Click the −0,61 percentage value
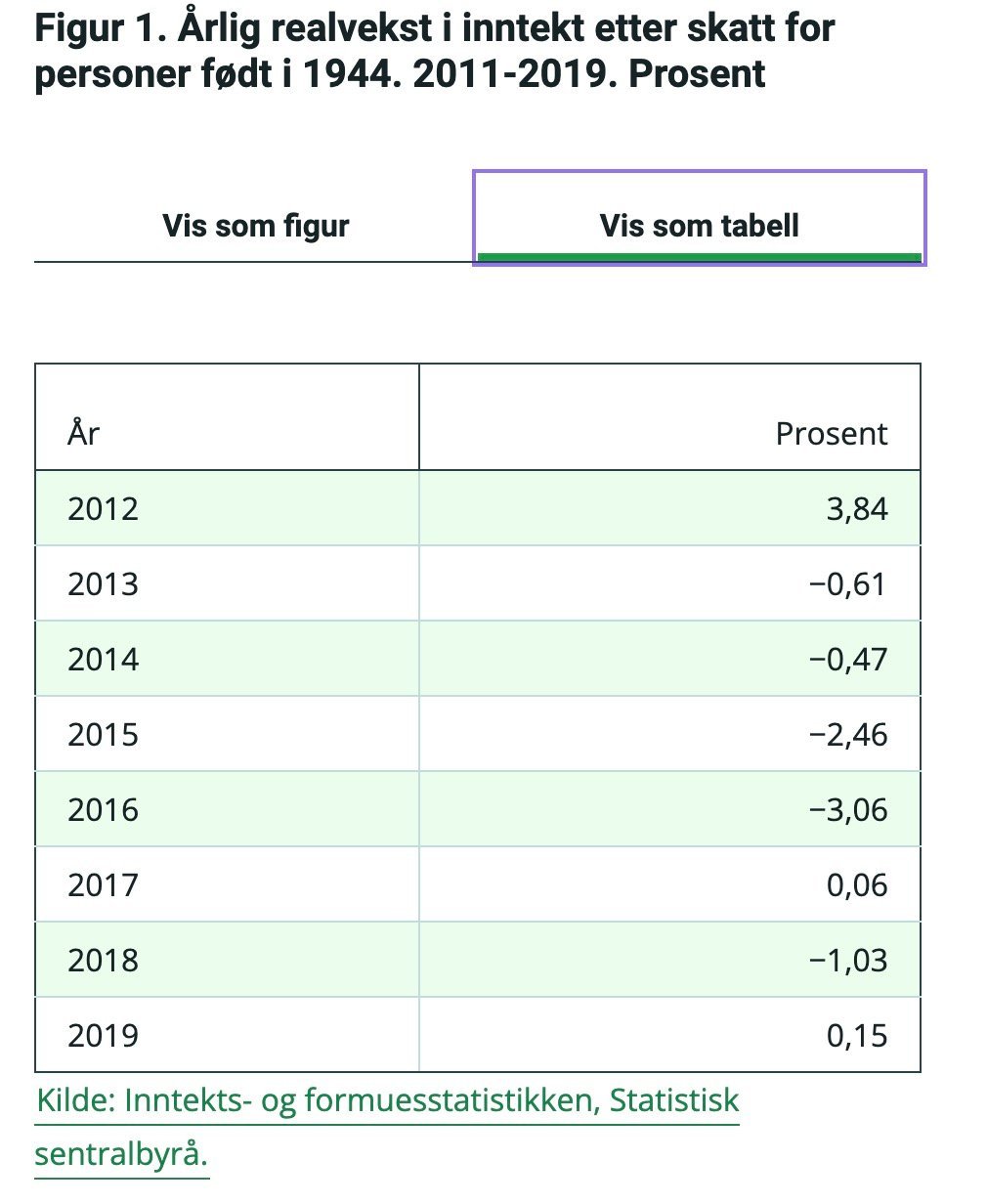The image size is (987, 1204). pos(847,584)
